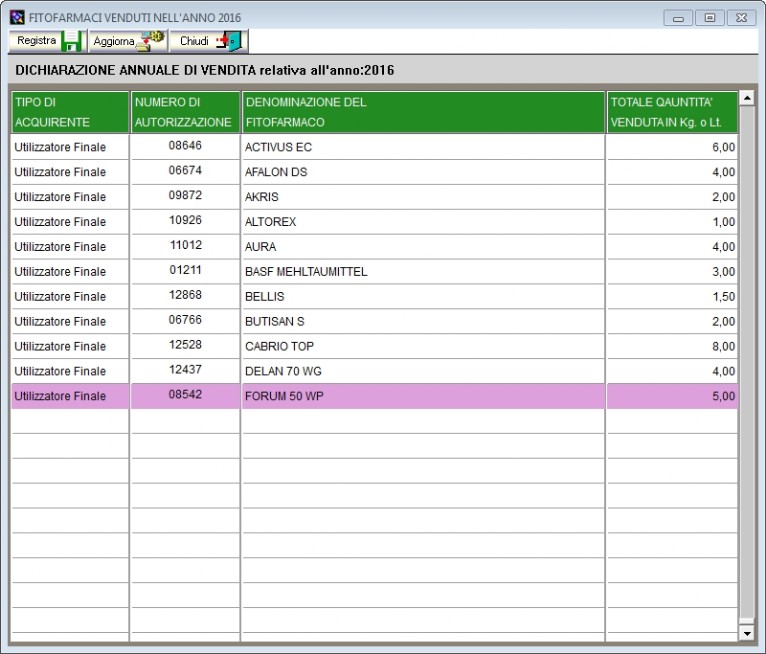
Task: Select the highlighted FORUM 50 WP cell
Action: click(424, 396)
